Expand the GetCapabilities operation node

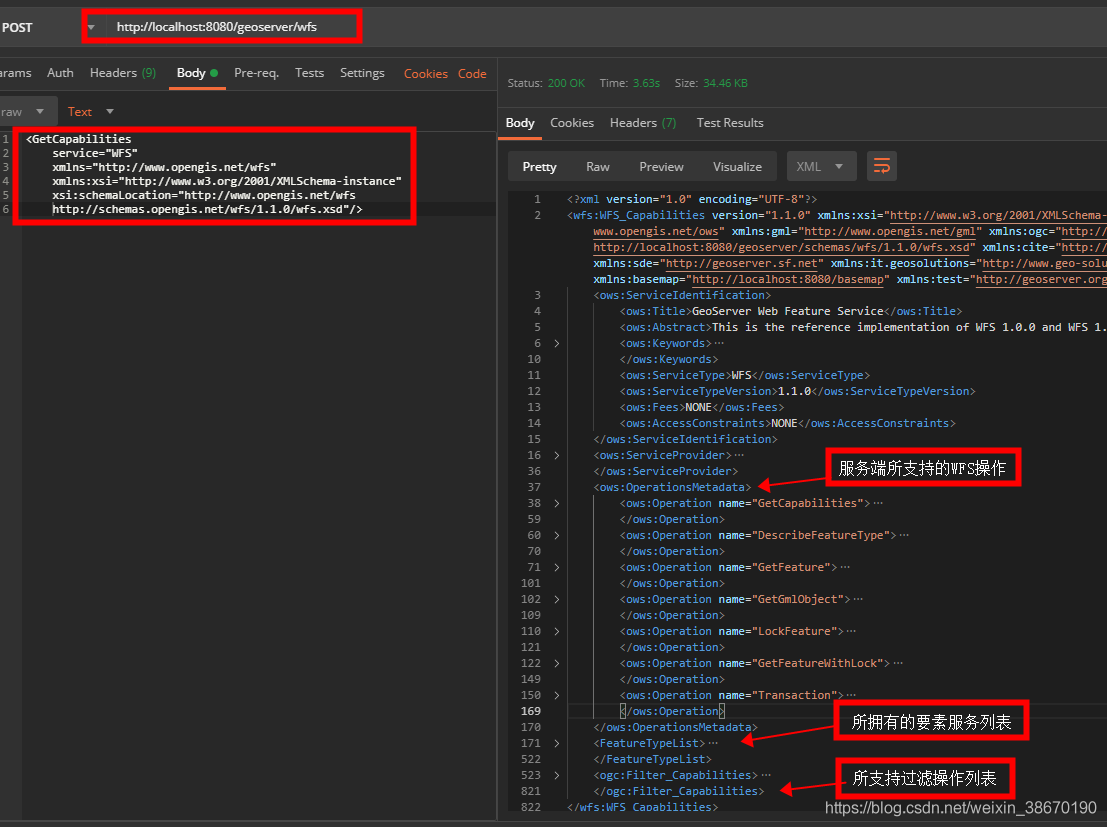click(557, 503)
